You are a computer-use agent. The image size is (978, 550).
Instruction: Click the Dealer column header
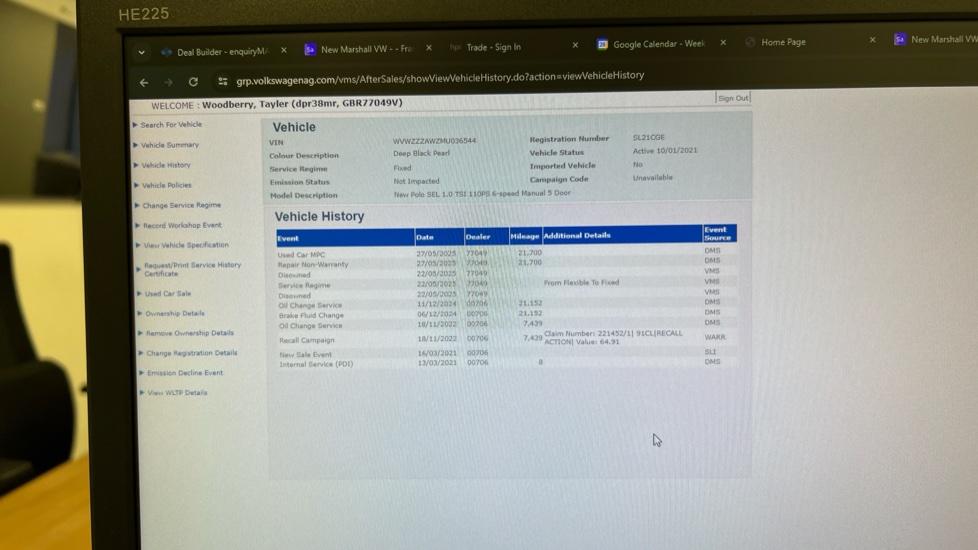click(486, 236)
